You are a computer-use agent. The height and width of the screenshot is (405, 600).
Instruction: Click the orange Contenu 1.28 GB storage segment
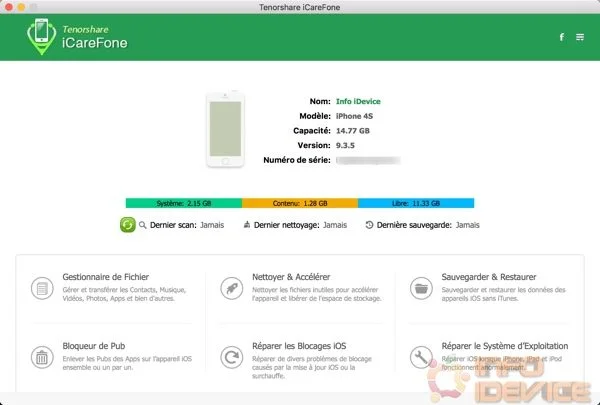300,203
